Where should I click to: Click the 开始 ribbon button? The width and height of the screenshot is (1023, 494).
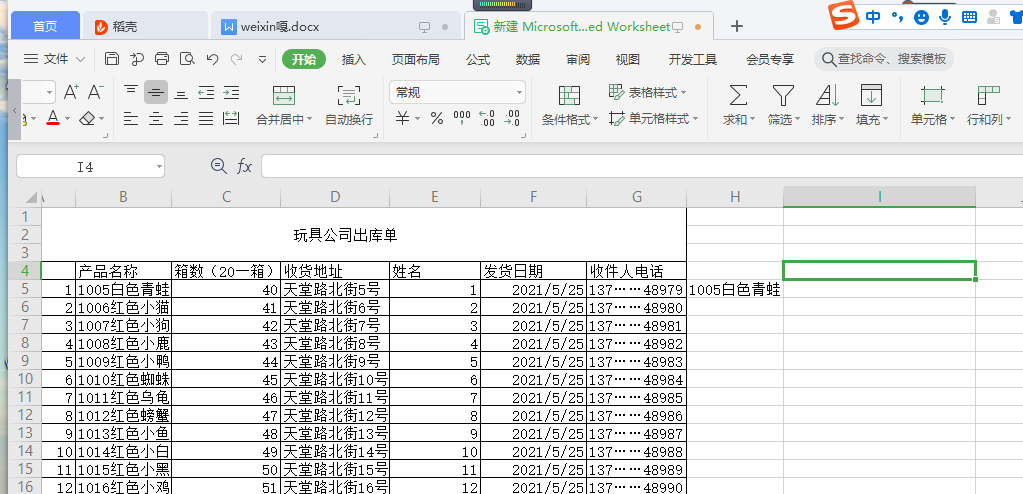click(x=304, y=59)
